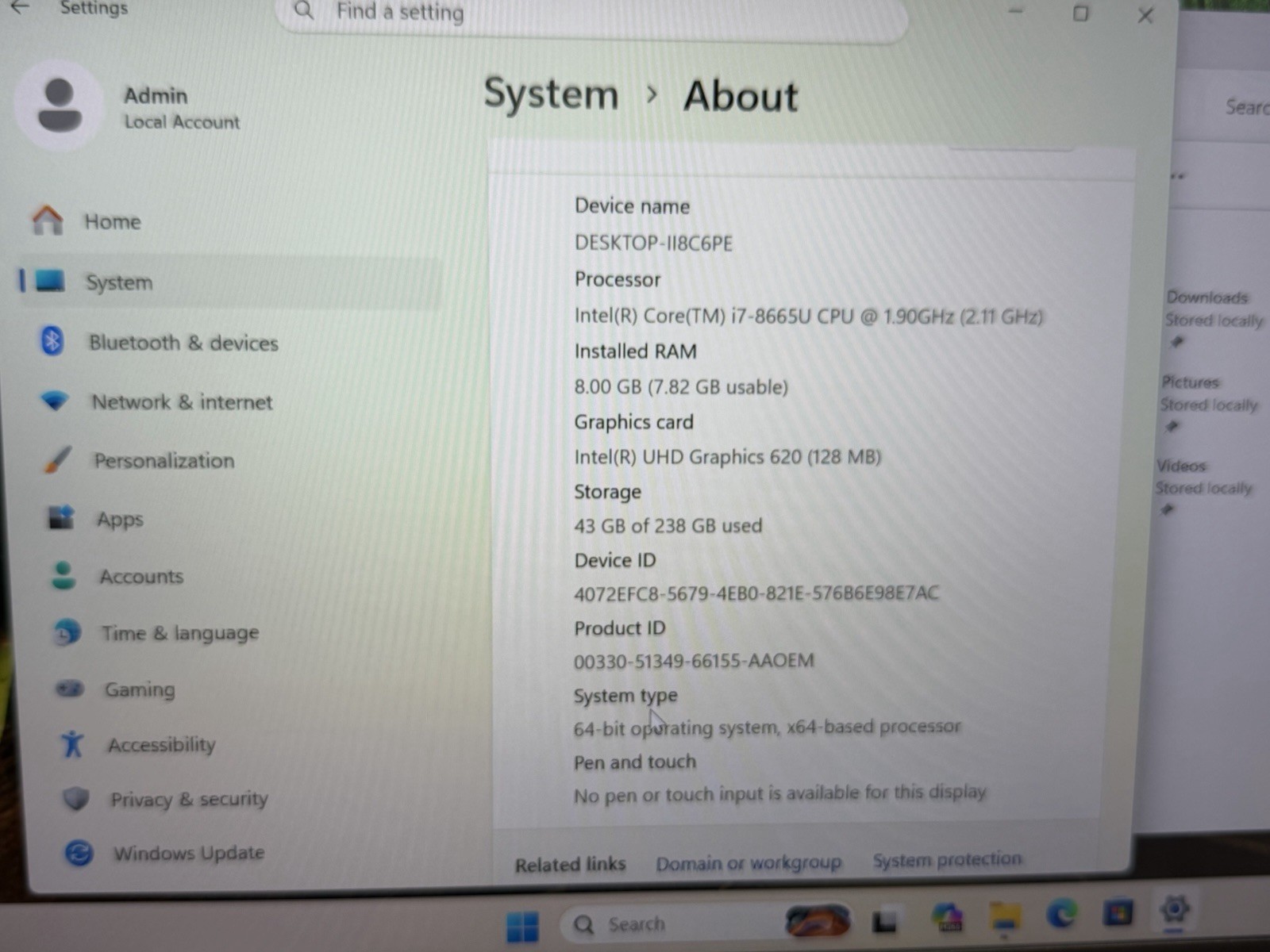Click the Accounts person icon
The height and width of the screenshot is (952, 1270).
click(x=63, y=575)
